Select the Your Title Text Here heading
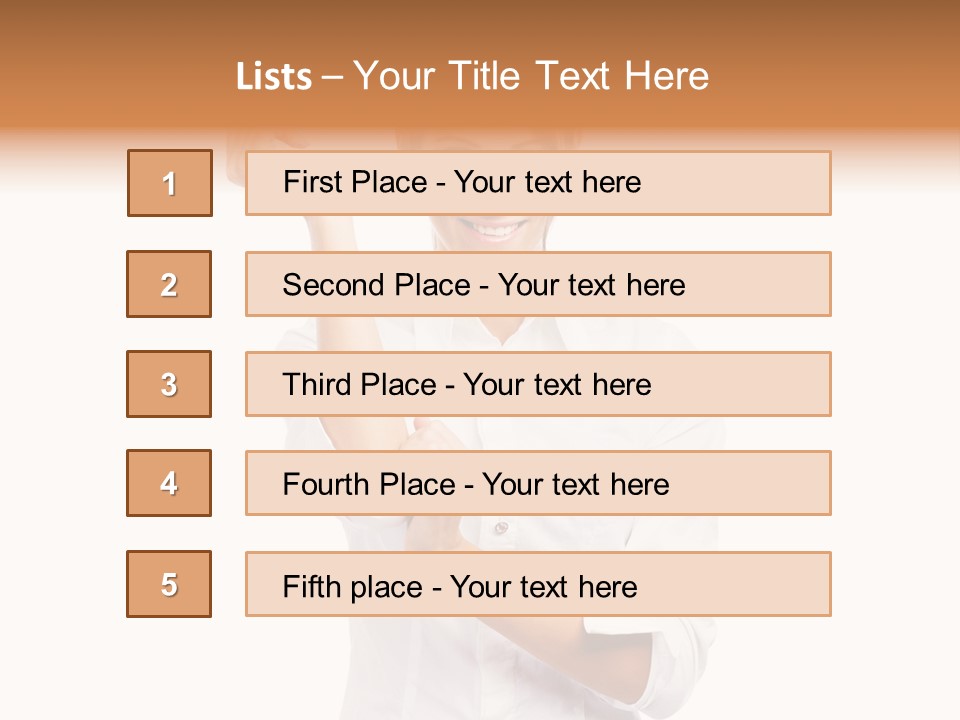 [531, 76]
